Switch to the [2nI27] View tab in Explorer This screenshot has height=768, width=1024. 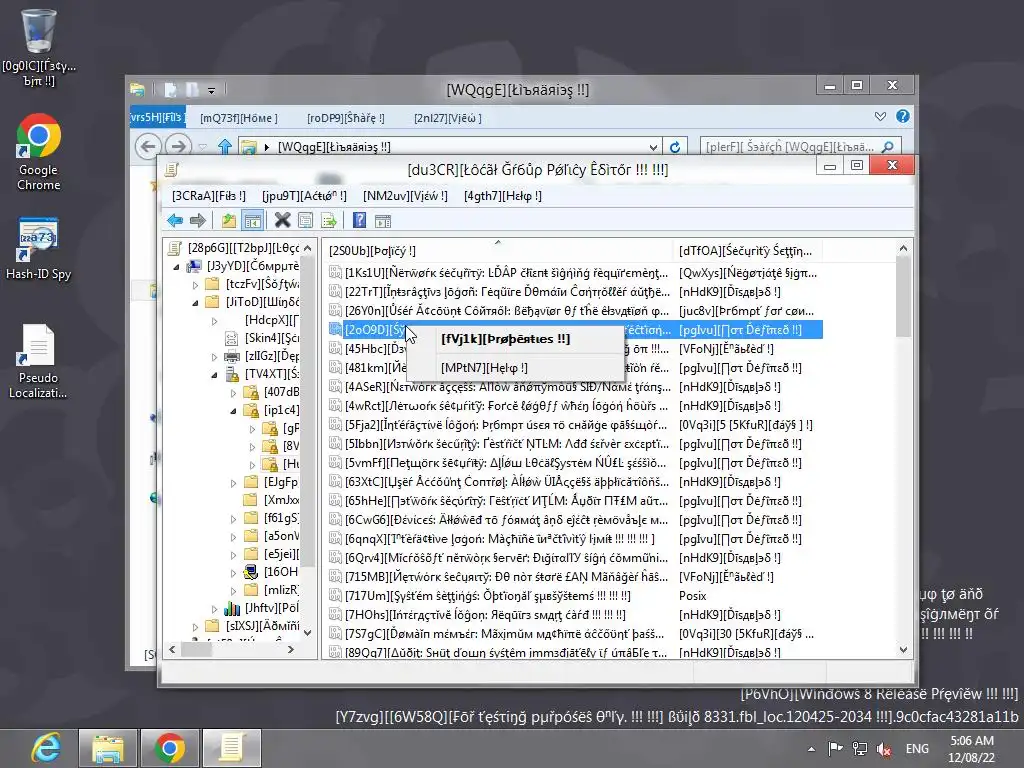[x=448, y=118]
